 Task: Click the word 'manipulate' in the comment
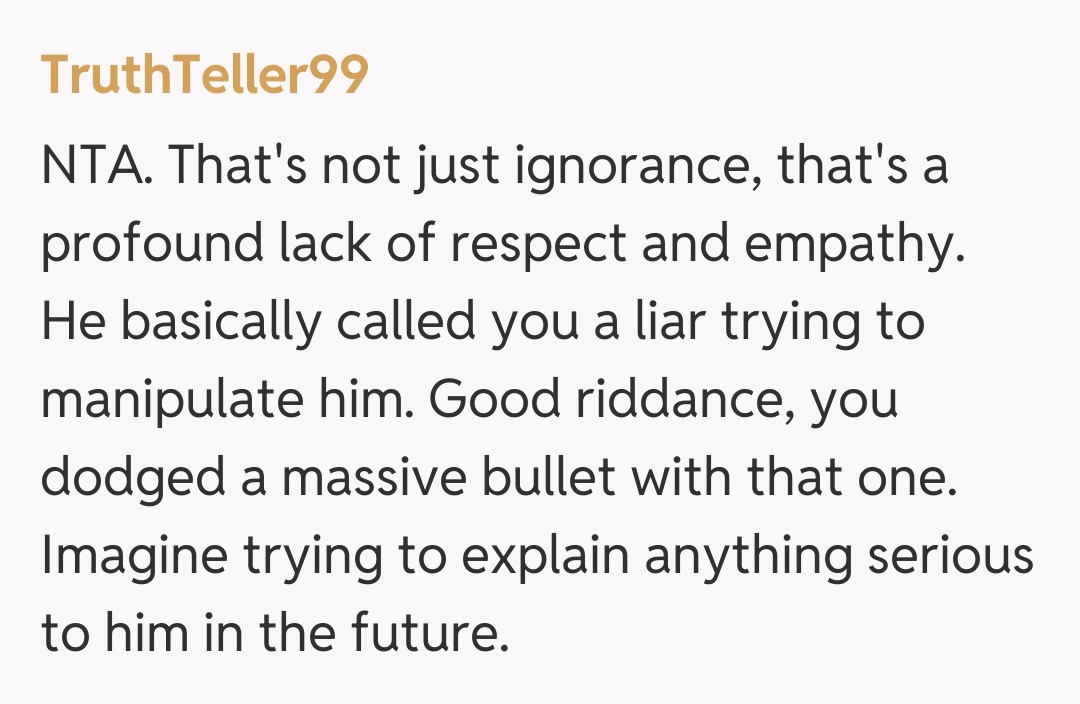point(171,401)
